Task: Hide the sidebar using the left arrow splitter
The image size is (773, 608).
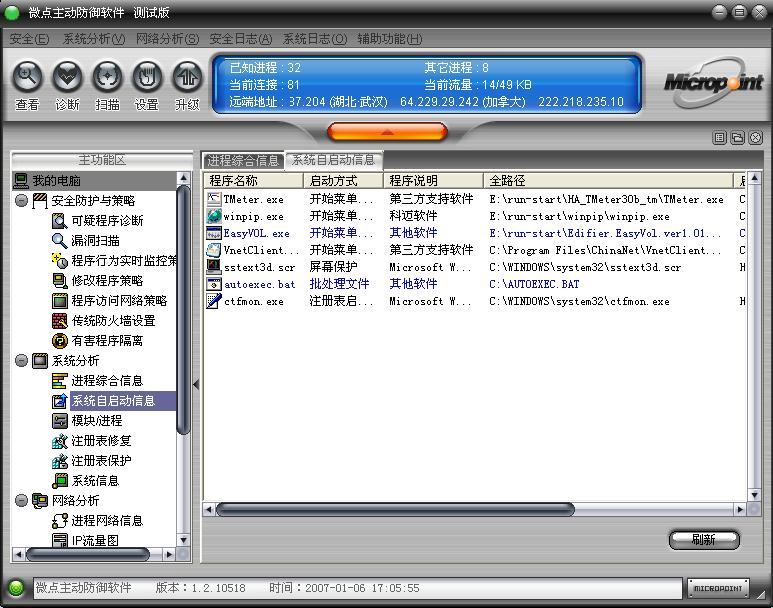Action: coord(196,384)
